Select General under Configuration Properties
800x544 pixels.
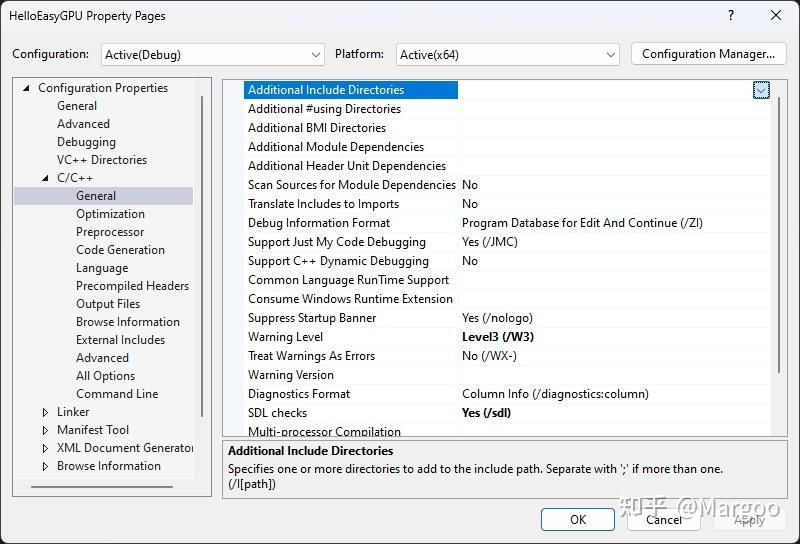77,106
